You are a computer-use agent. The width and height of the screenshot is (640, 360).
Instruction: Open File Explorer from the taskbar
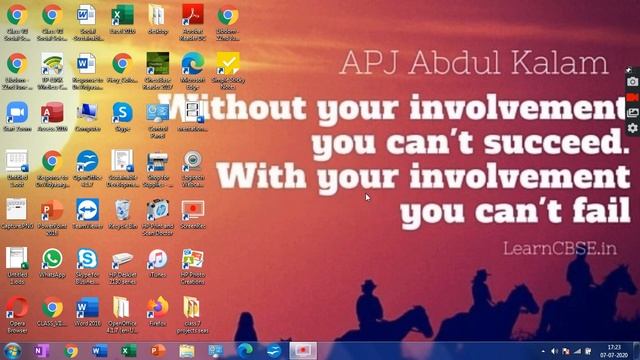tap(187, 351)
